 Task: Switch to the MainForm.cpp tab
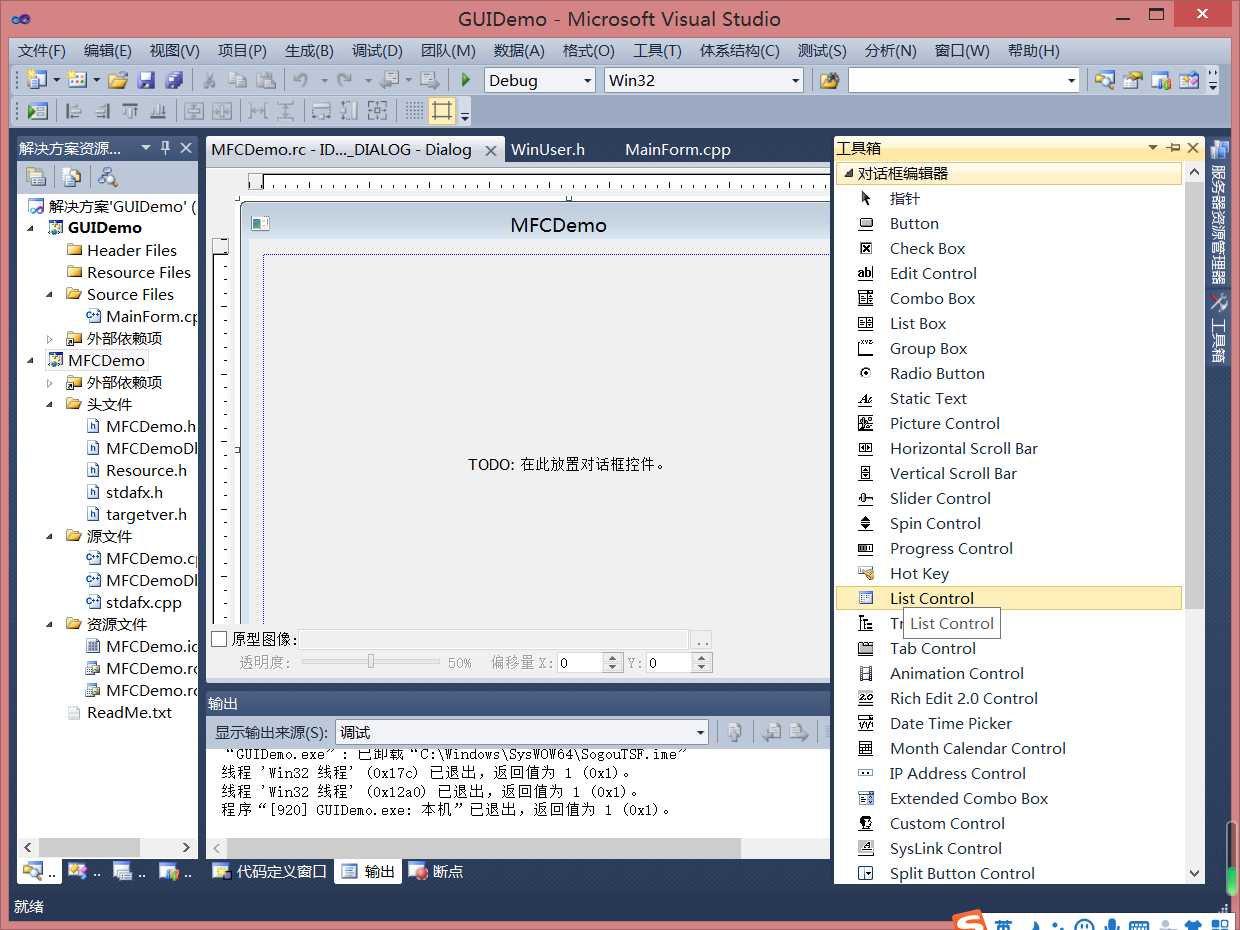[678, 149]
